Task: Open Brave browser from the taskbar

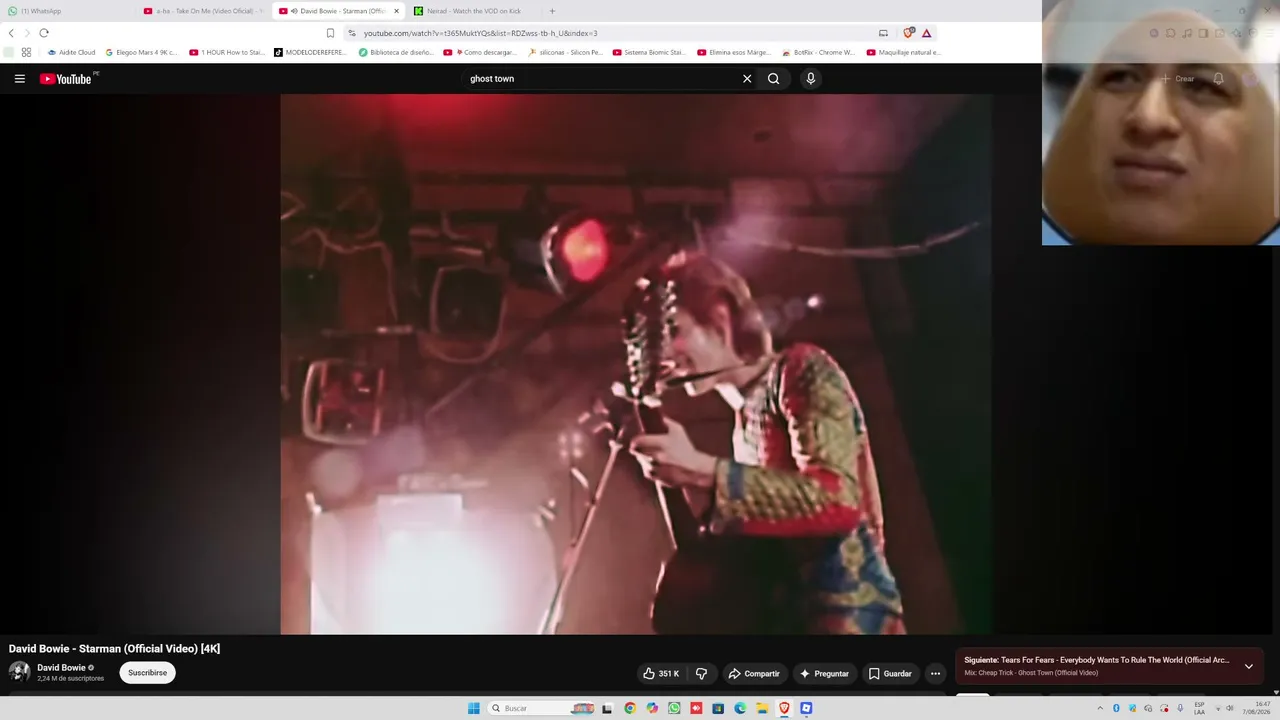Action: click(x=784, y=708)
